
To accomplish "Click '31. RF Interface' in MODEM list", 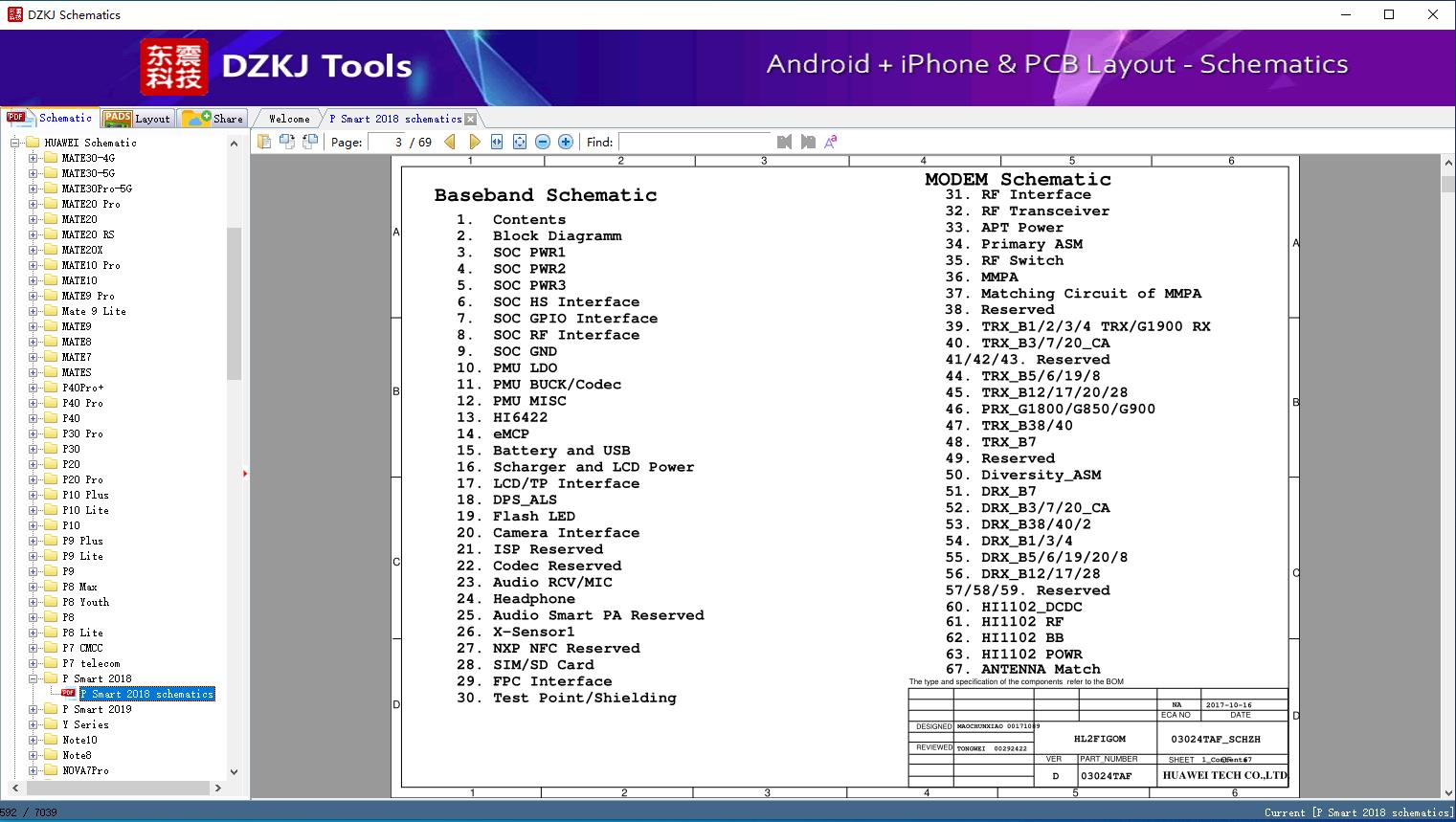I will point(1018,194).
